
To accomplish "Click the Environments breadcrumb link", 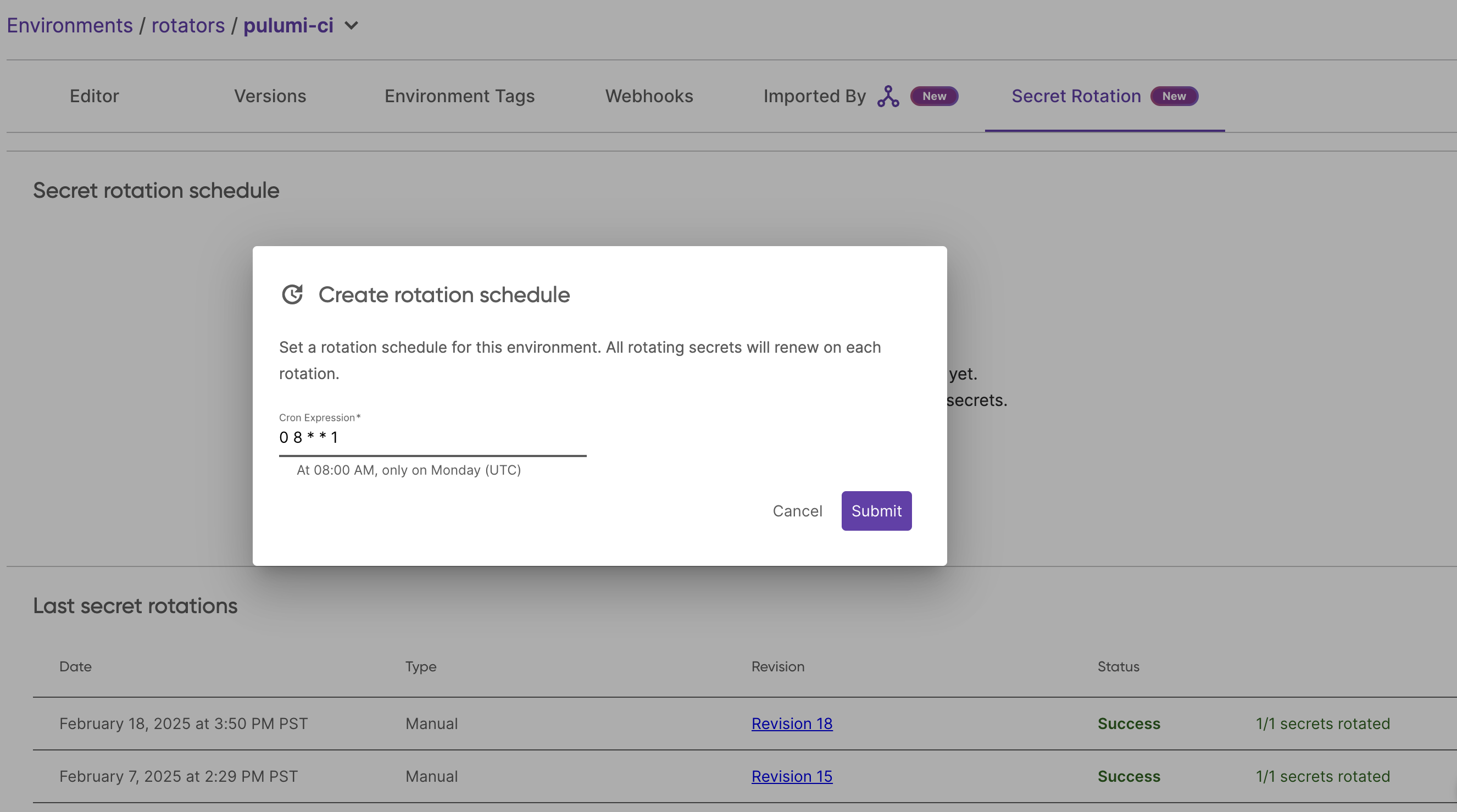I will (x=69, y=25).
